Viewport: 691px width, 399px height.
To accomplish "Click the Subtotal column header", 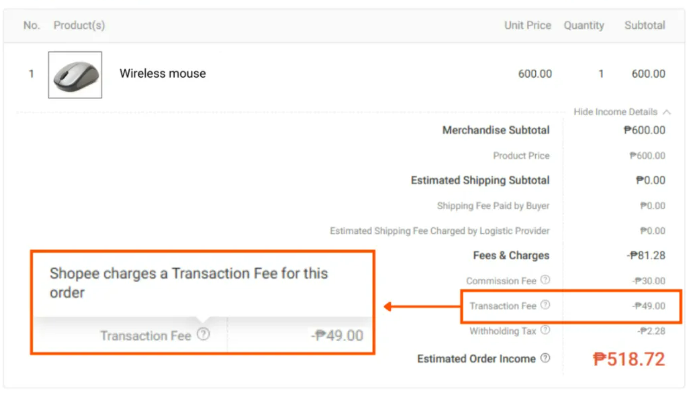I will click(x=645, y=26).
